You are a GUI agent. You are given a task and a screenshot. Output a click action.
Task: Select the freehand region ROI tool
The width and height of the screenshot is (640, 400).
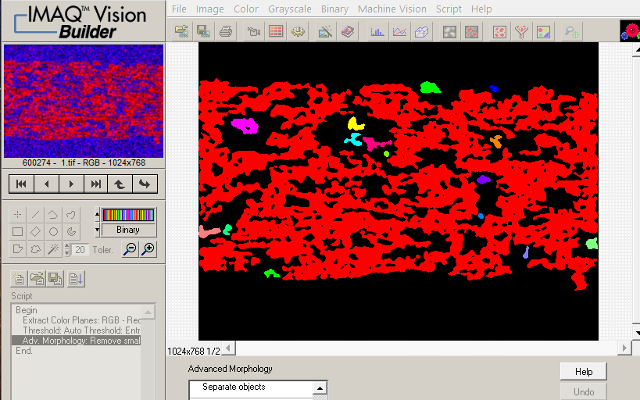coord(36,249)
